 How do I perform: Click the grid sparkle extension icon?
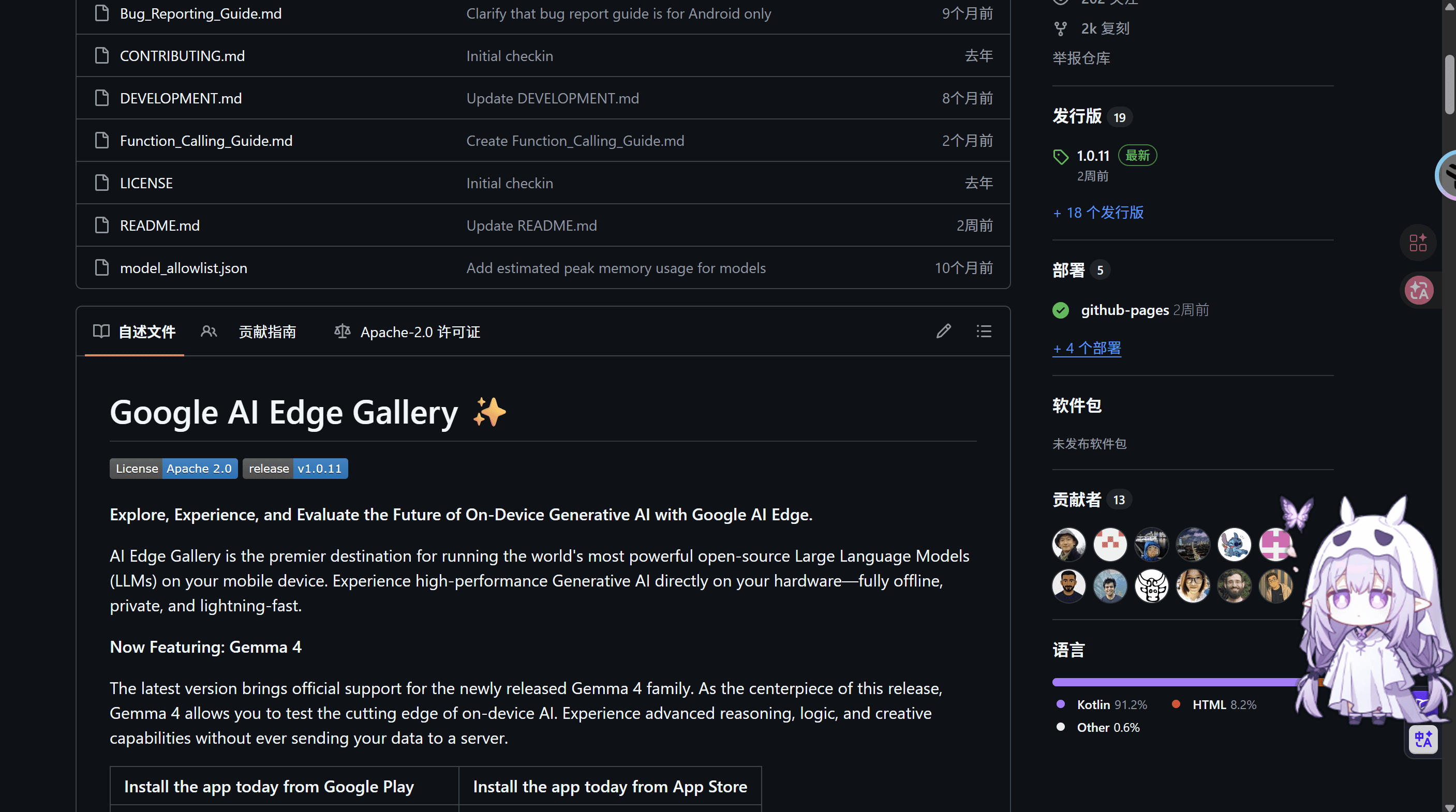click(1418, 243)
